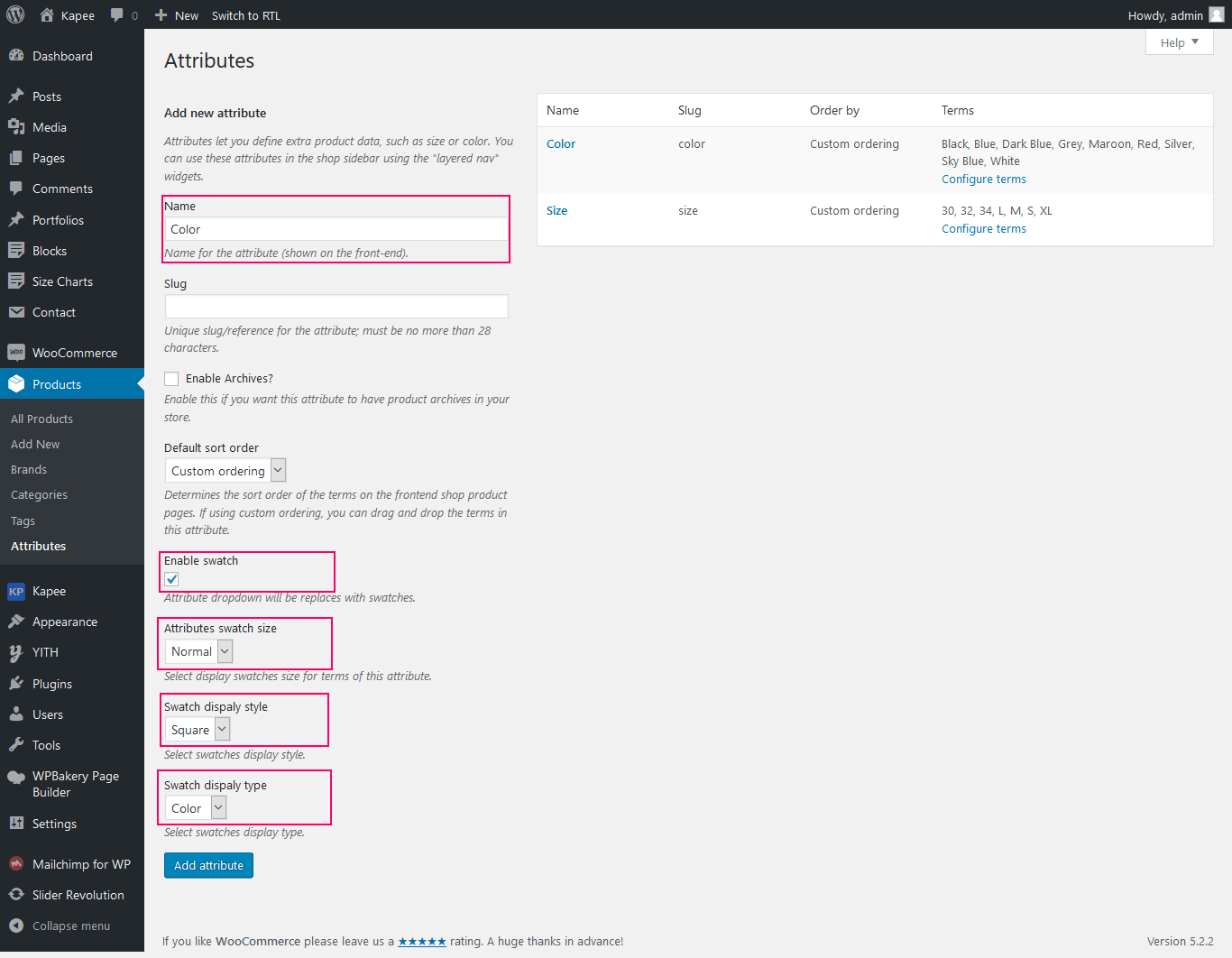Click the Mailchimp for WP icon
The height and width of the screenshot is (958, 1232).
(16, 864)
